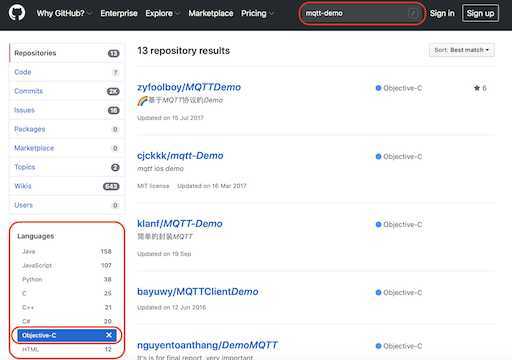Open the Sort: Best match dropdown
This screenshot has width=512, height=360.
tap(462, 50)
